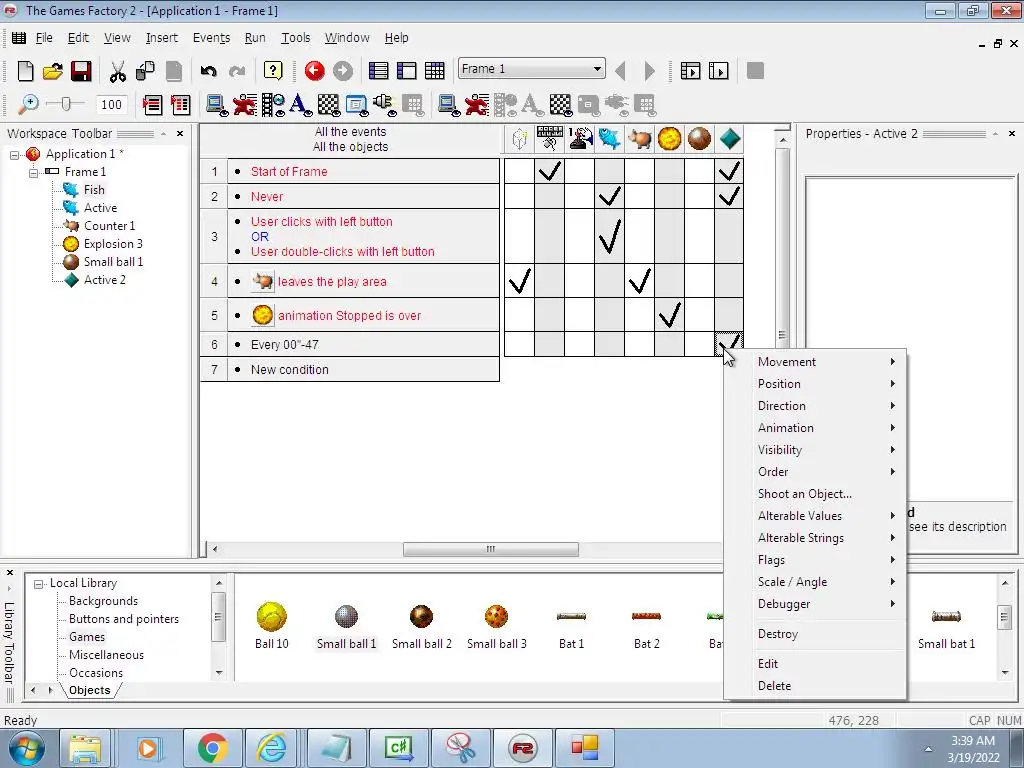
Task: Click the Player 1 joystick column icon
Action: coord(580,138)
